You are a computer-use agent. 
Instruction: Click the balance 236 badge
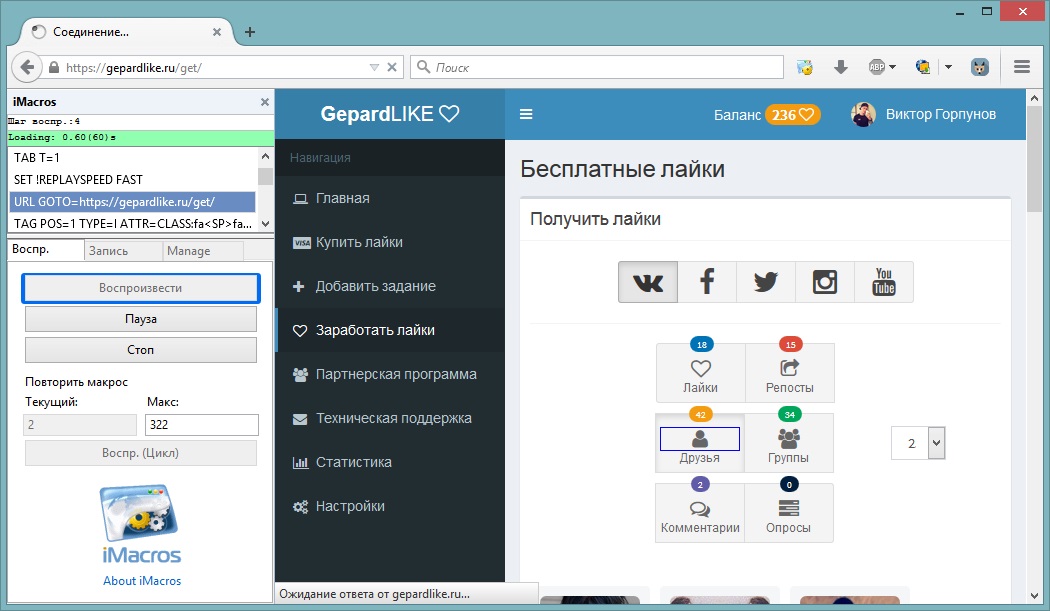(x=793, y=115)
